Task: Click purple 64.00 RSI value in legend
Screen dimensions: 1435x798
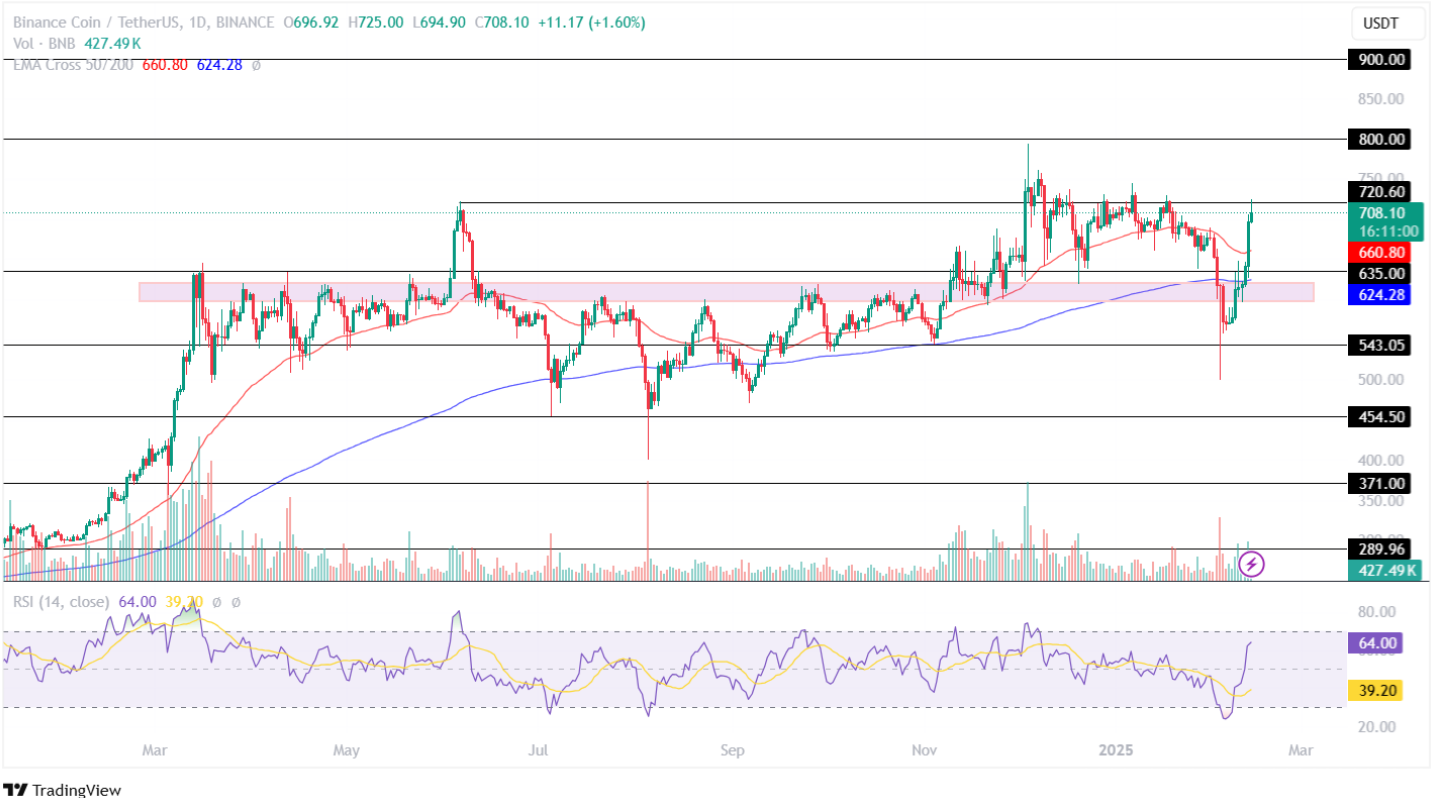Action: pos(137,602)
